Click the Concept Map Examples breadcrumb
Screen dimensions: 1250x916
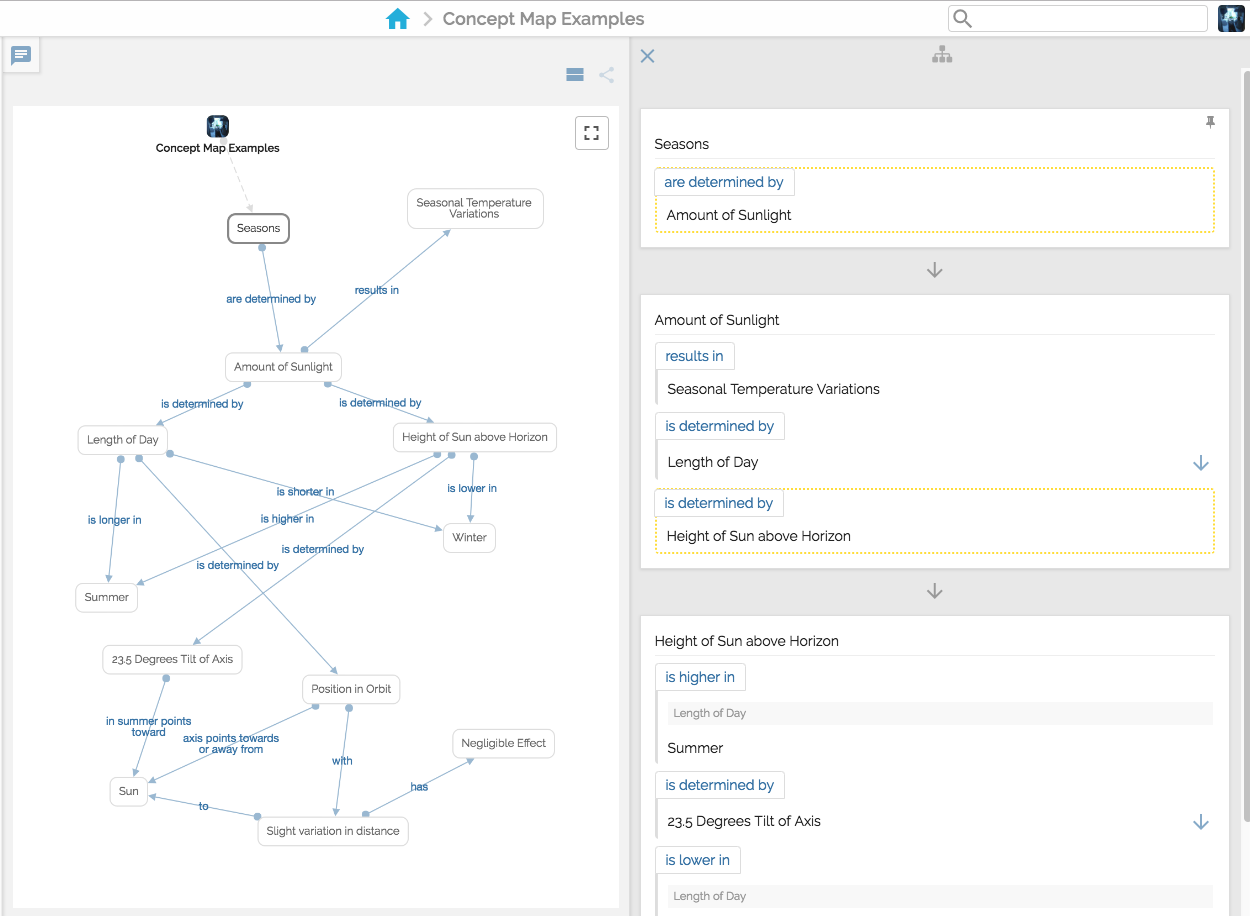pos(543,19)
